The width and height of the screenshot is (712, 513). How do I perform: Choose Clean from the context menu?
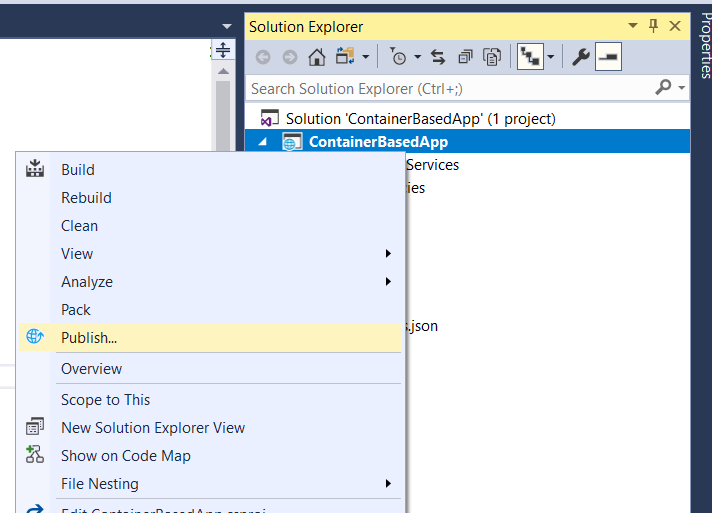click(x=210, y=226)
